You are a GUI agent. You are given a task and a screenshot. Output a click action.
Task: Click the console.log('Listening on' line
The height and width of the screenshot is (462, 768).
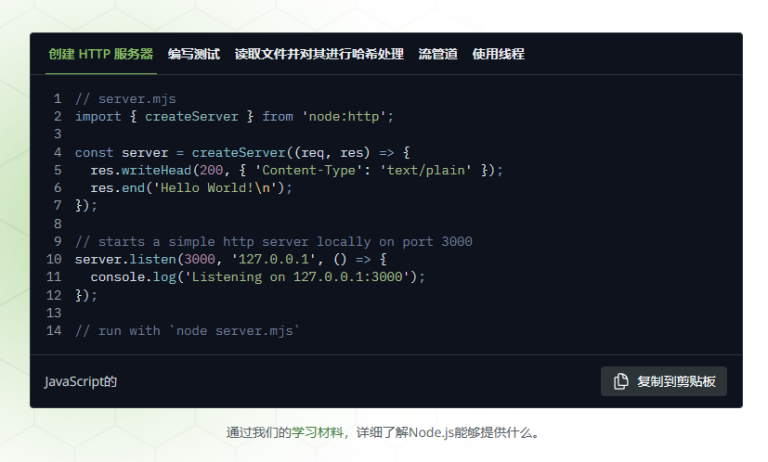[258, 277]
